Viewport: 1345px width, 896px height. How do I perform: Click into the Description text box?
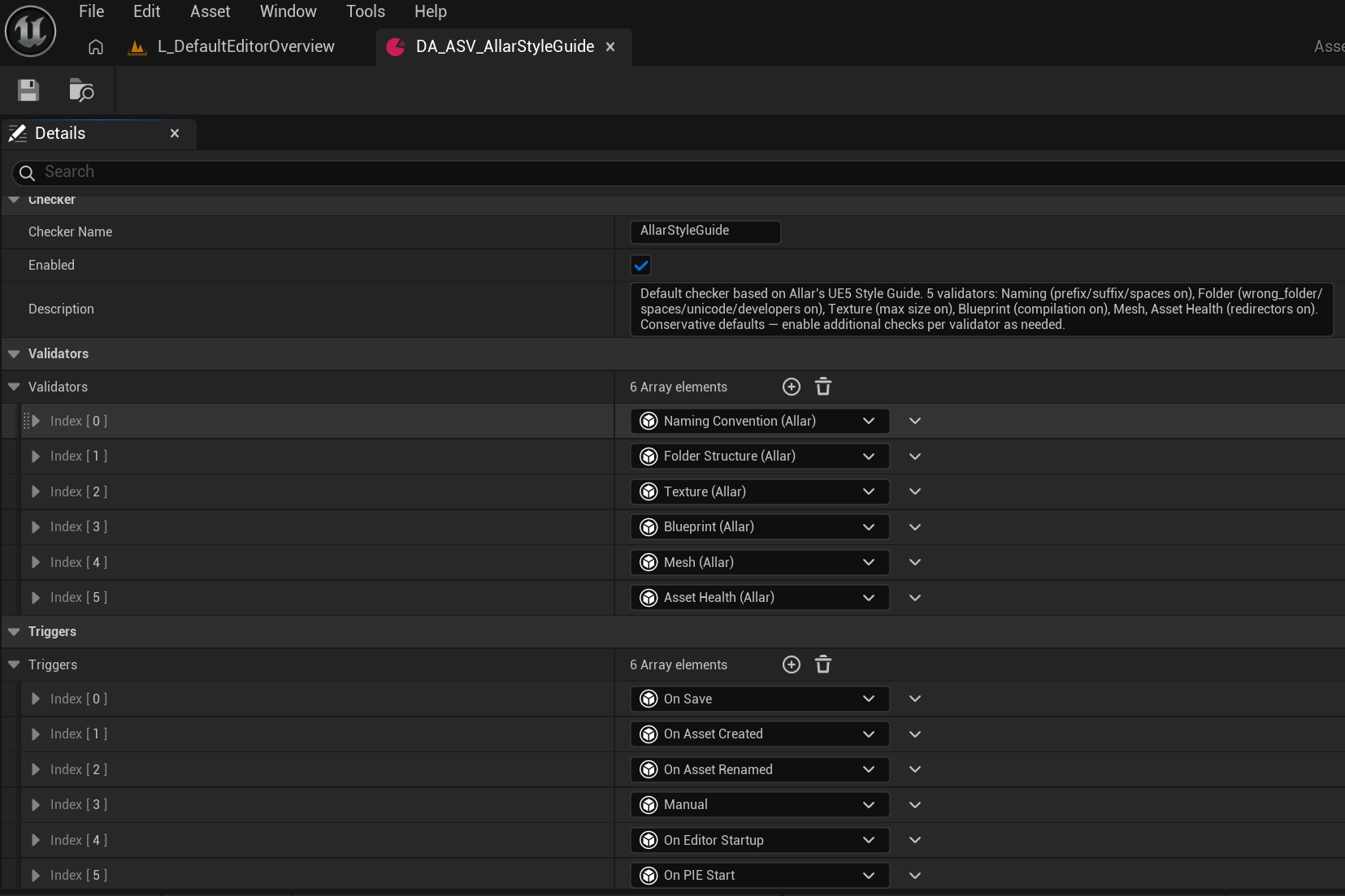pos(982,309)
